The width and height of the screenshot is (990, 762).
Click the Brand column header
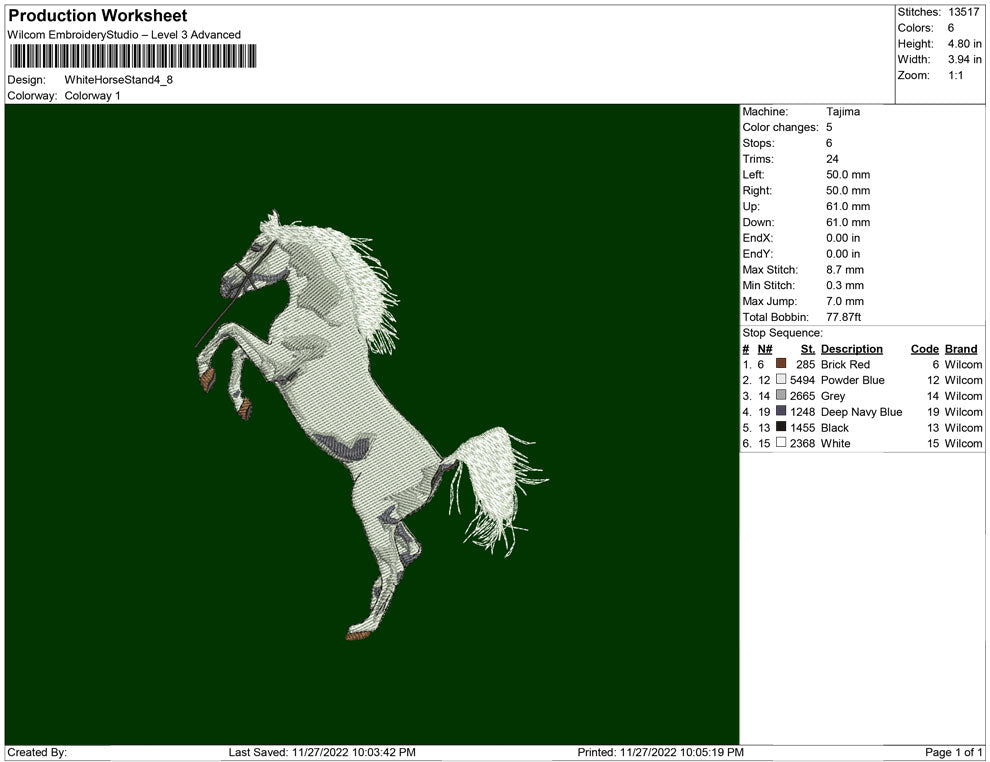(961, 349)
